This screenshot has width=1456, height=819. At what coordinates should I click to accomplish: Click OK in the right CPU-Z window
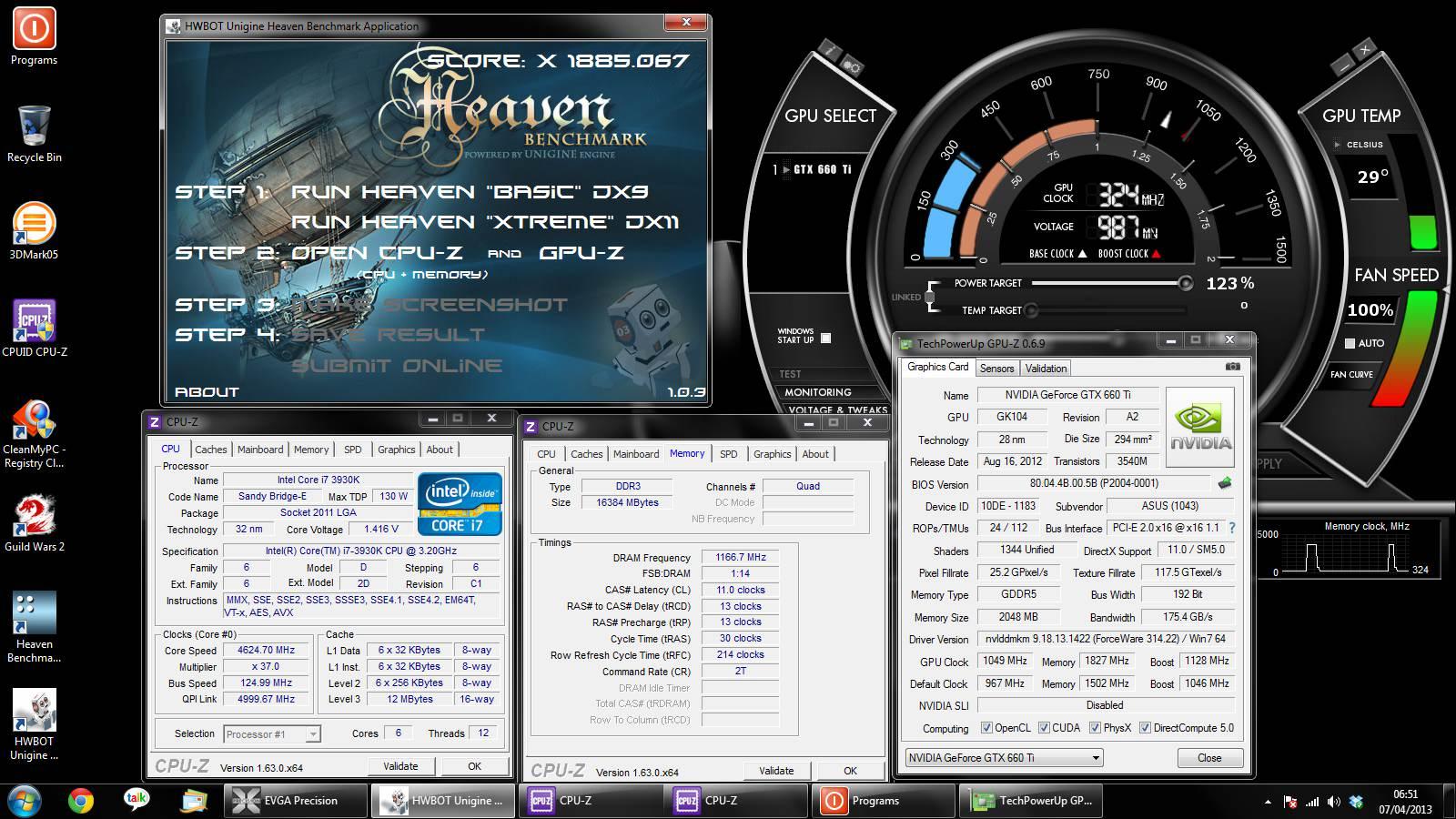pos(850,771)
